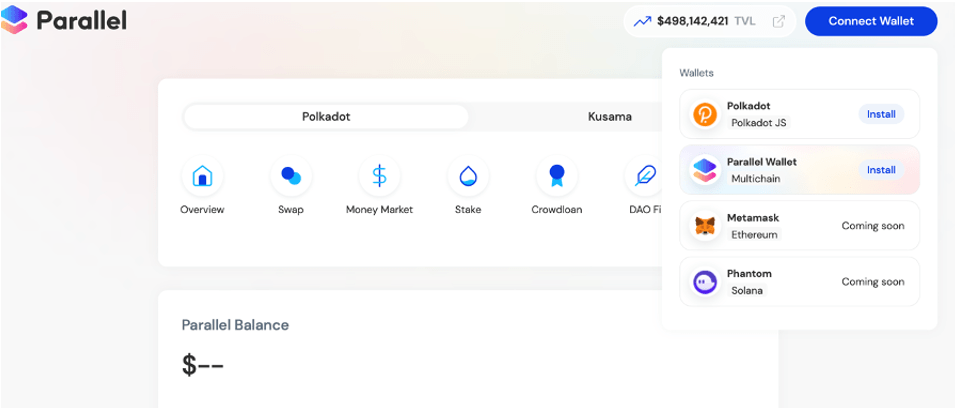Select the Phantom Solana wallet row

click(799, 282)
